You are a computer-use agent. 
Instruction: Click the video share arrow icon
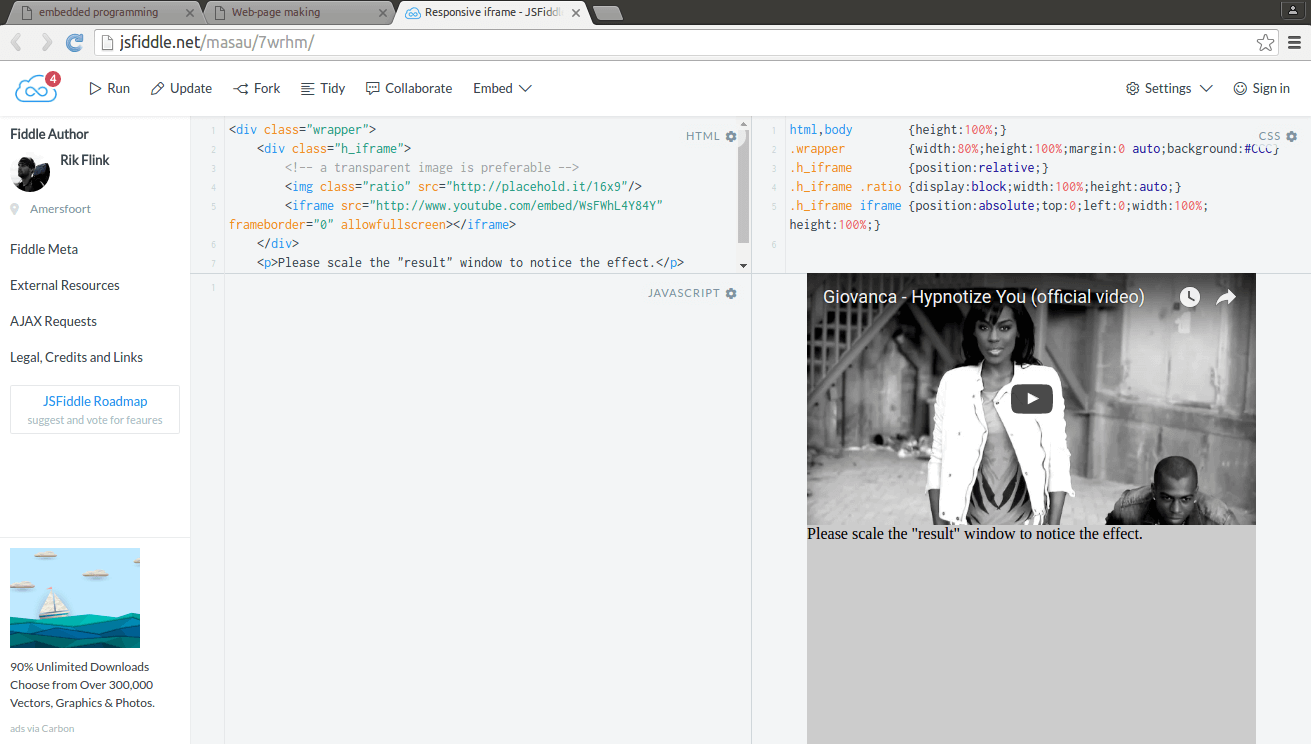[1226, 297]
